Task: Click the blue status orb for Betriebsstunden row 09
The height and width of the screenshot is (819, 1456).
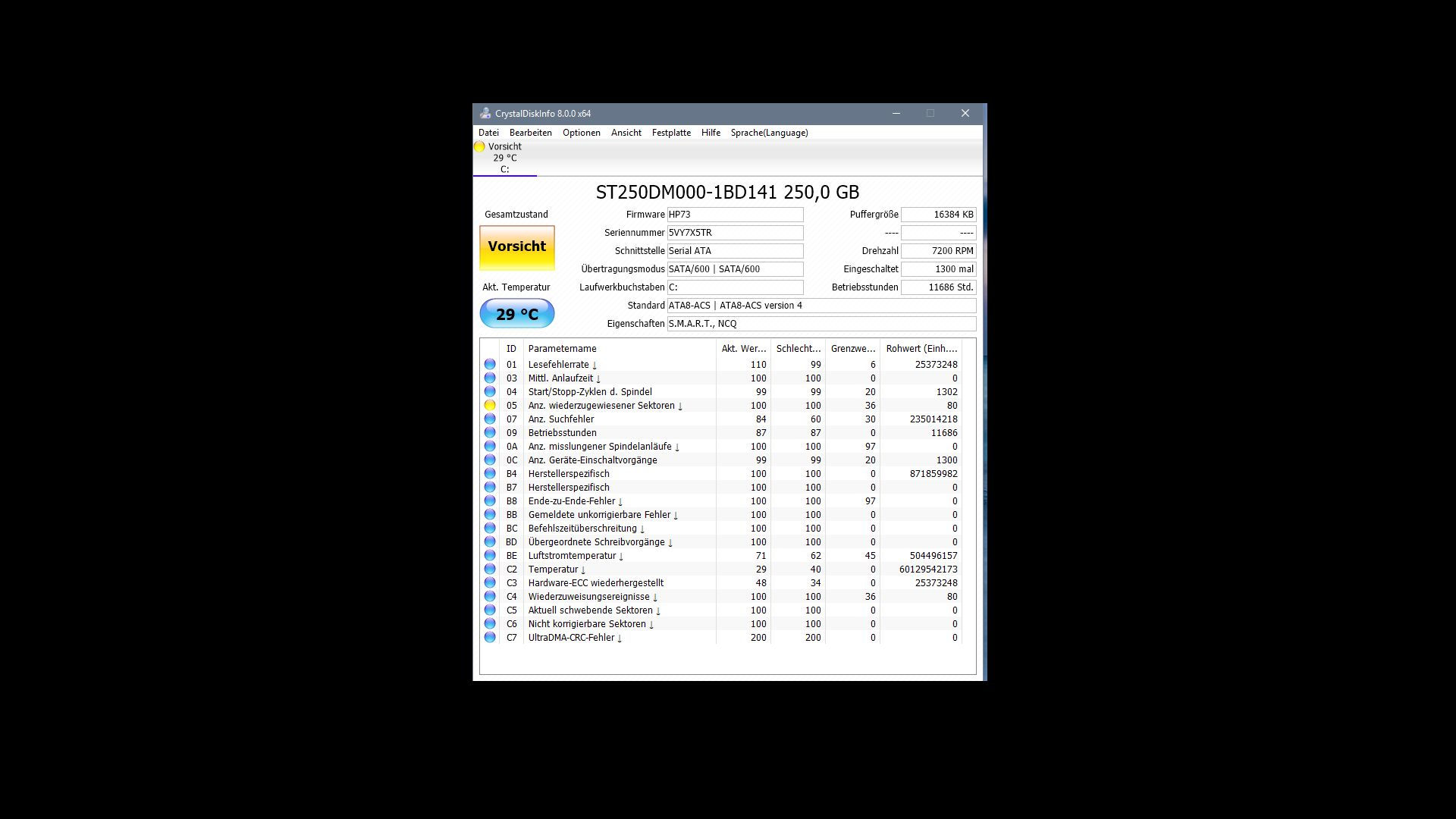Action: (490, 433)
